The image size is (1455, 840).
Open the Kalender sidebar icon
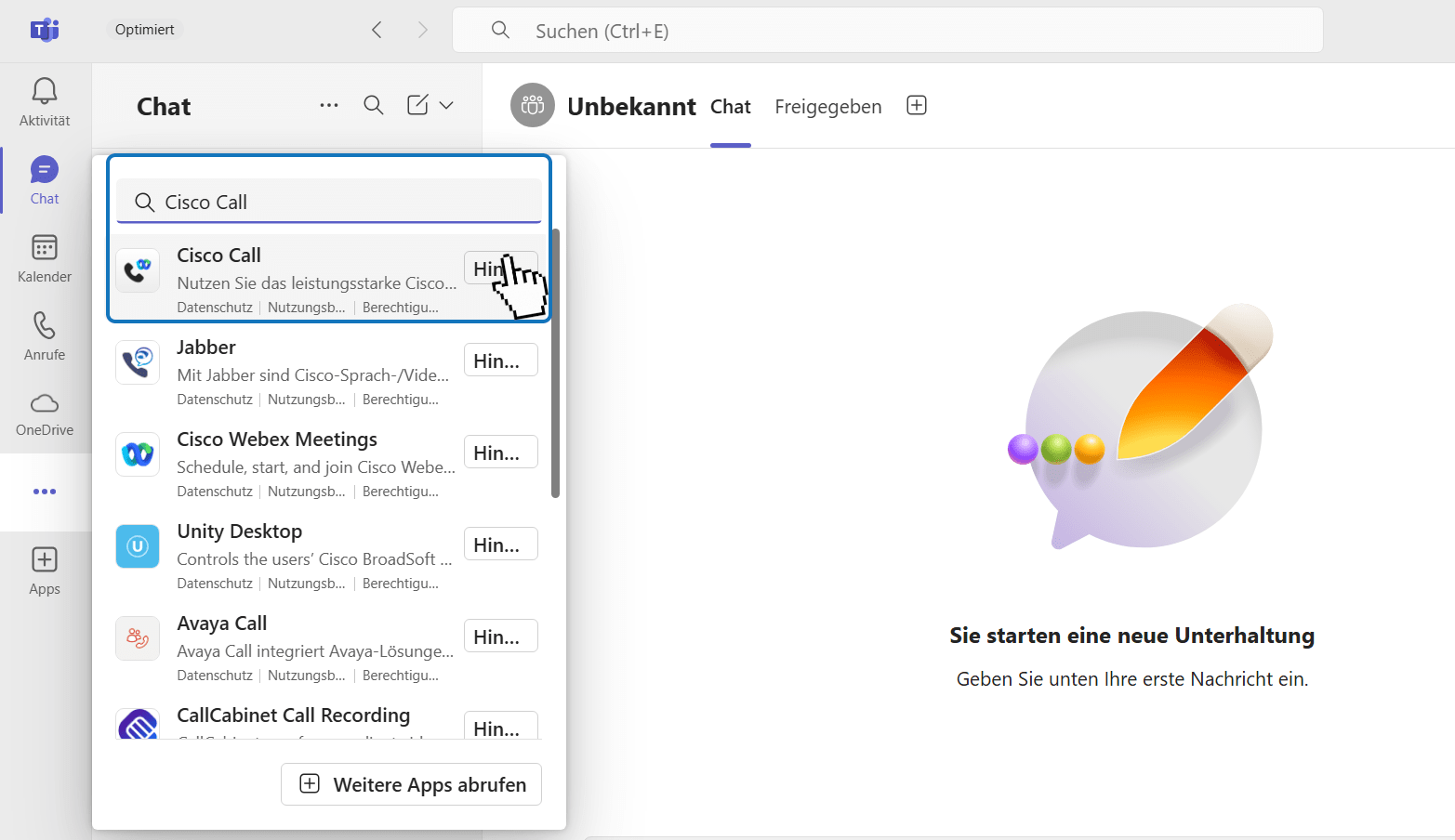pyautogui.click(x=45, y=247)
